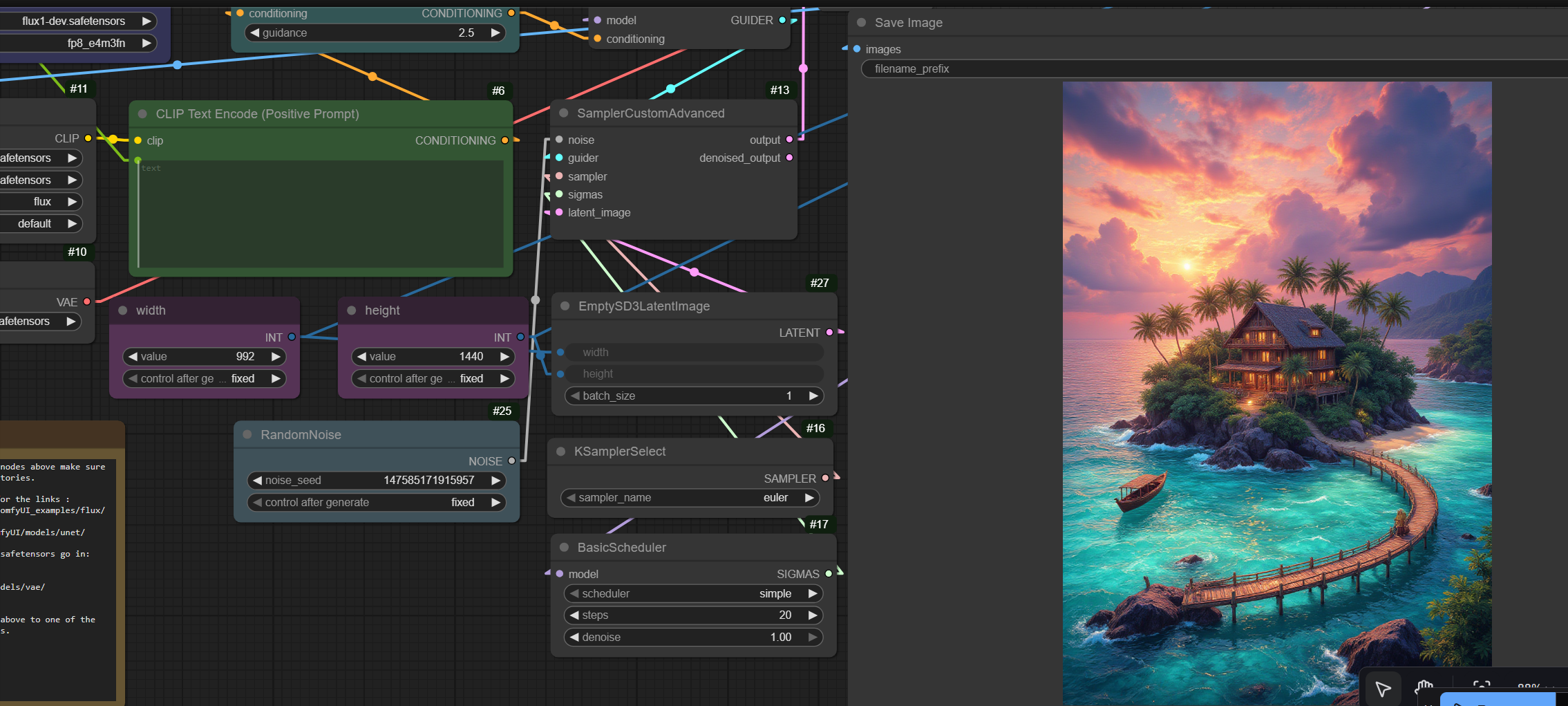Collapse the BasicScheduler node via title dot
This screenshot has width=1568, height=706.
pos(564,548)
